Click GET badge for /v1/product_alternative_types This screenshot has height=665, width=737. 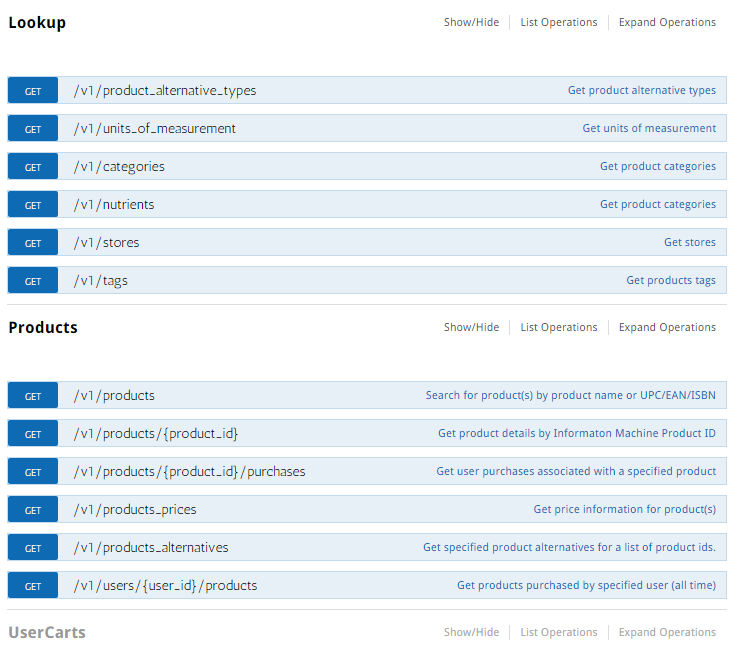33,90
